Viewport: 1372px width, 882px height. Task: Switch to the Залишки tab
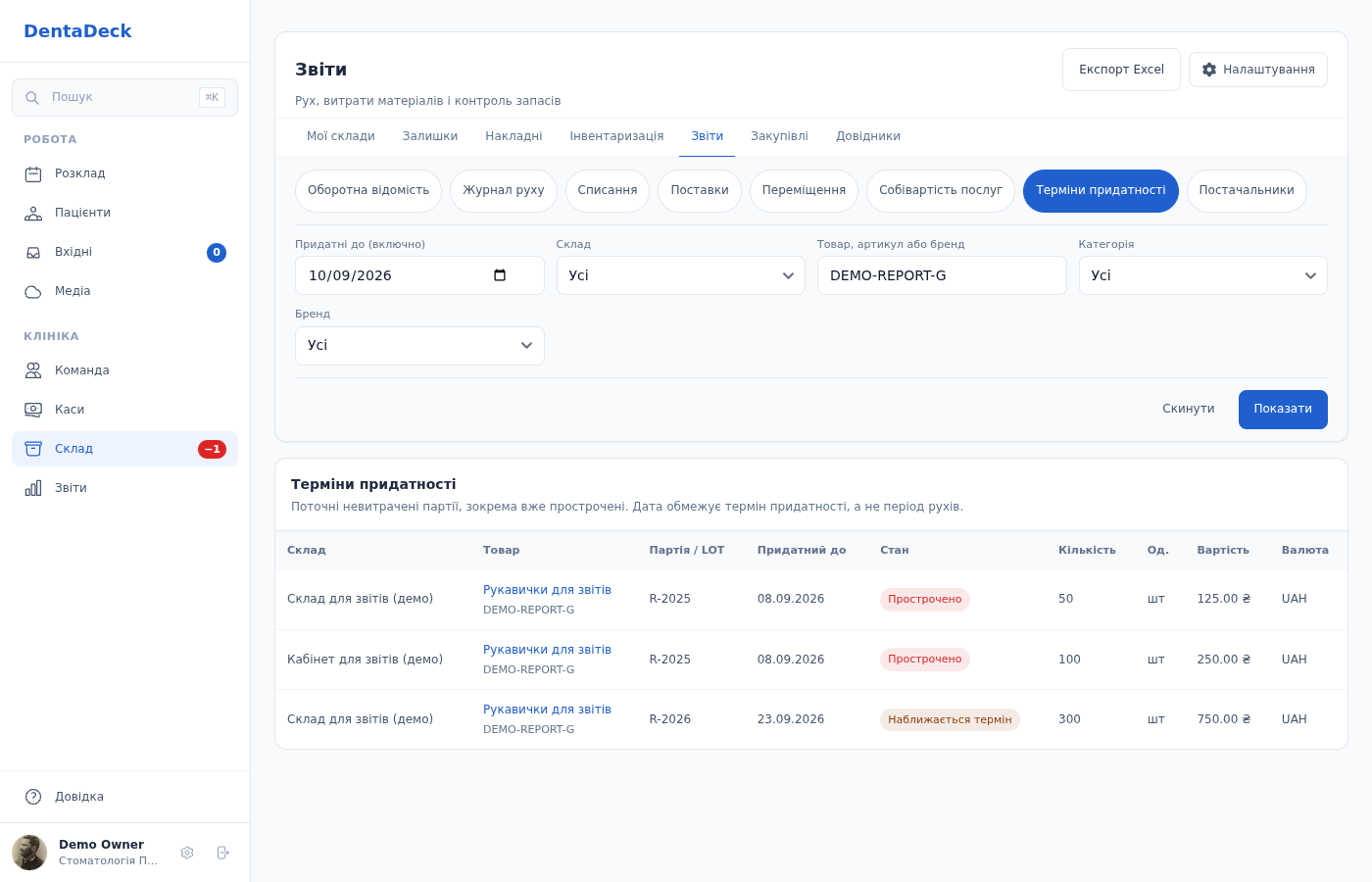(430, 137)
